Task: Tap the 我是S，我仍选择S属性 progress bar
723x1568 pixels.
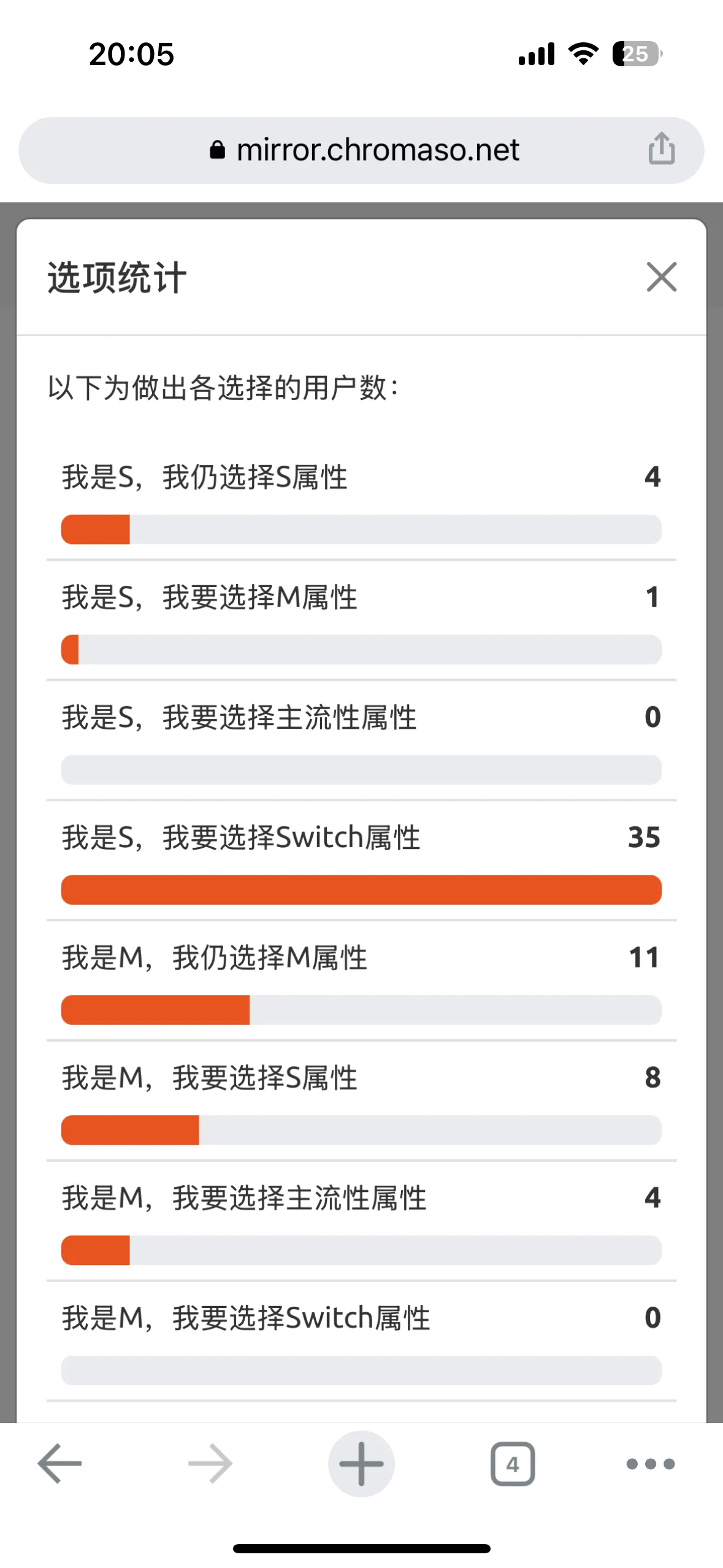Action: coord(361,529)
